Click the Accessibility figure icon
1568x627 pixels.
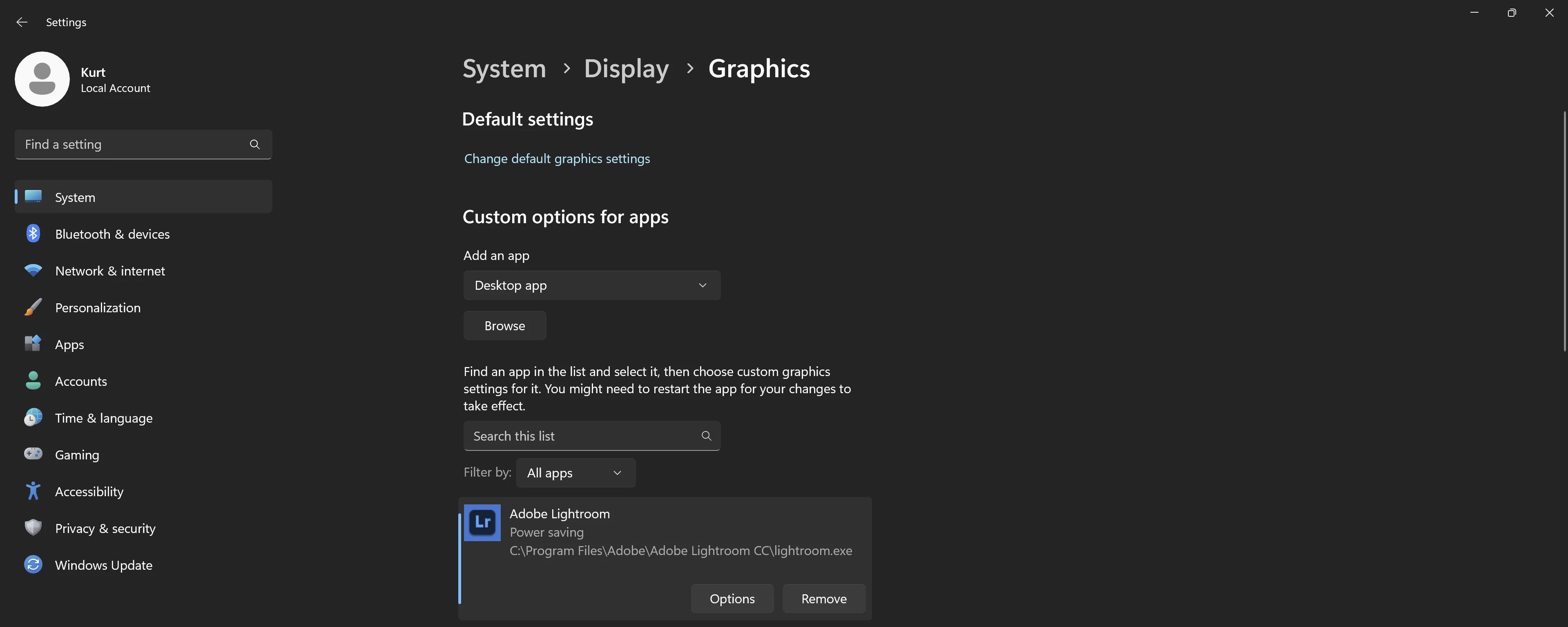33,491
